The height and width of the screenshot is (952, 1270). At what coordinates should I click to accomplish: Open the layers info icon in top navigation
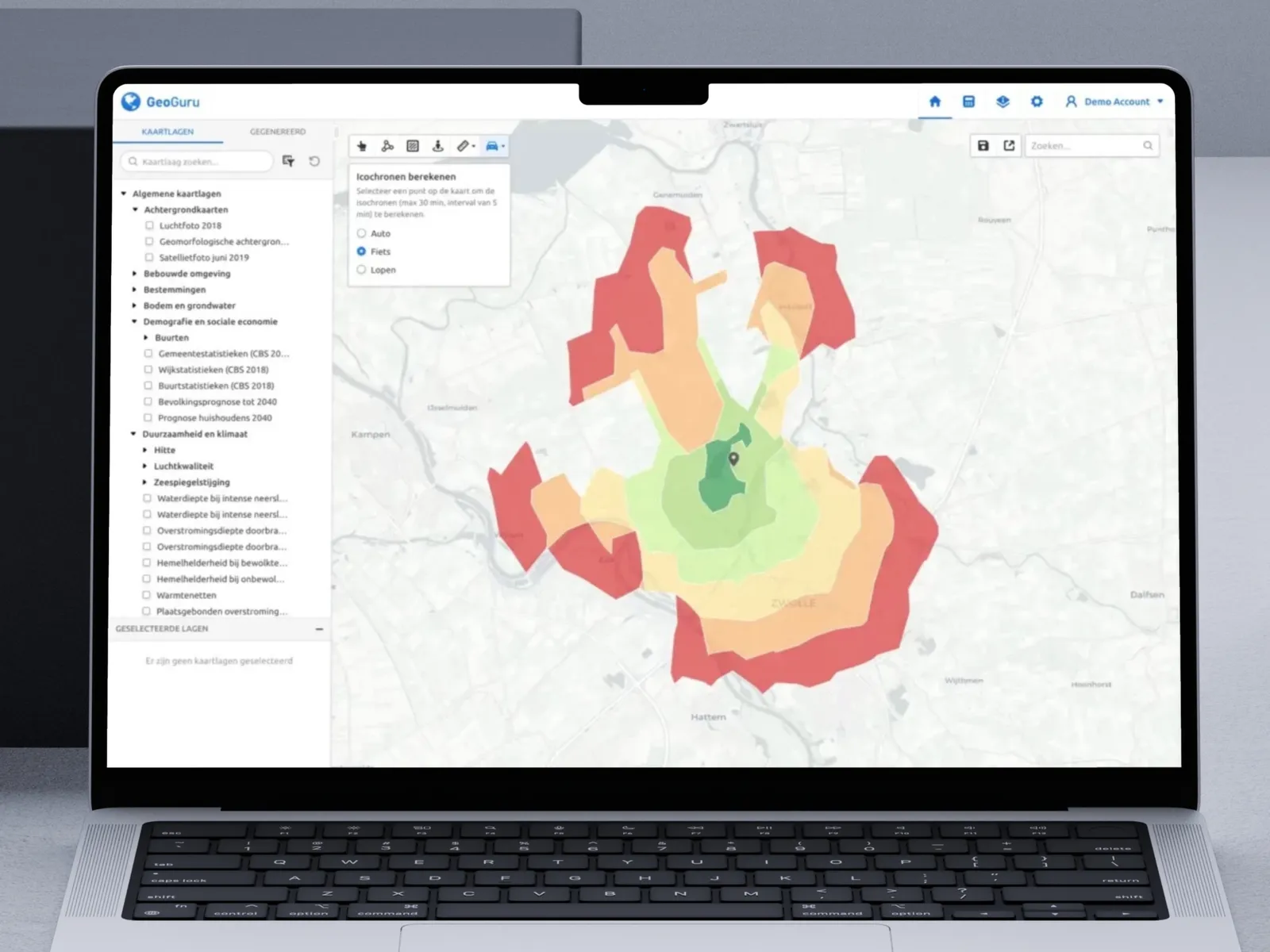[x=1003, y=102]
